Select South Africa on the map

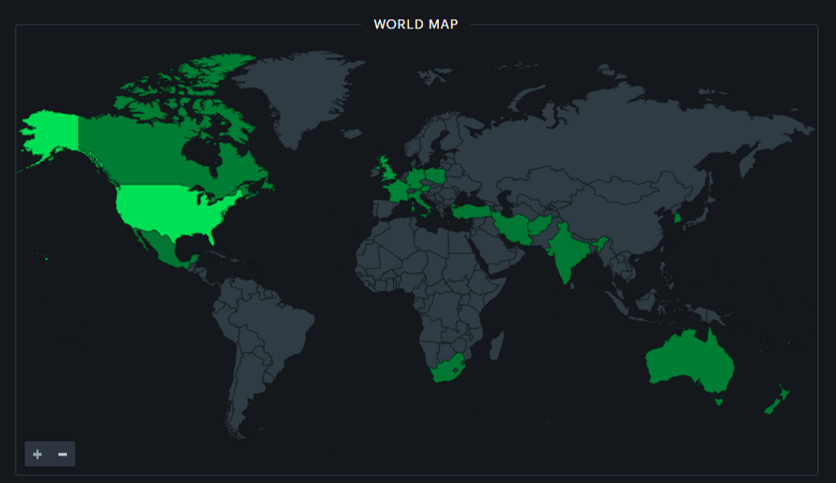tap(450, 369)
